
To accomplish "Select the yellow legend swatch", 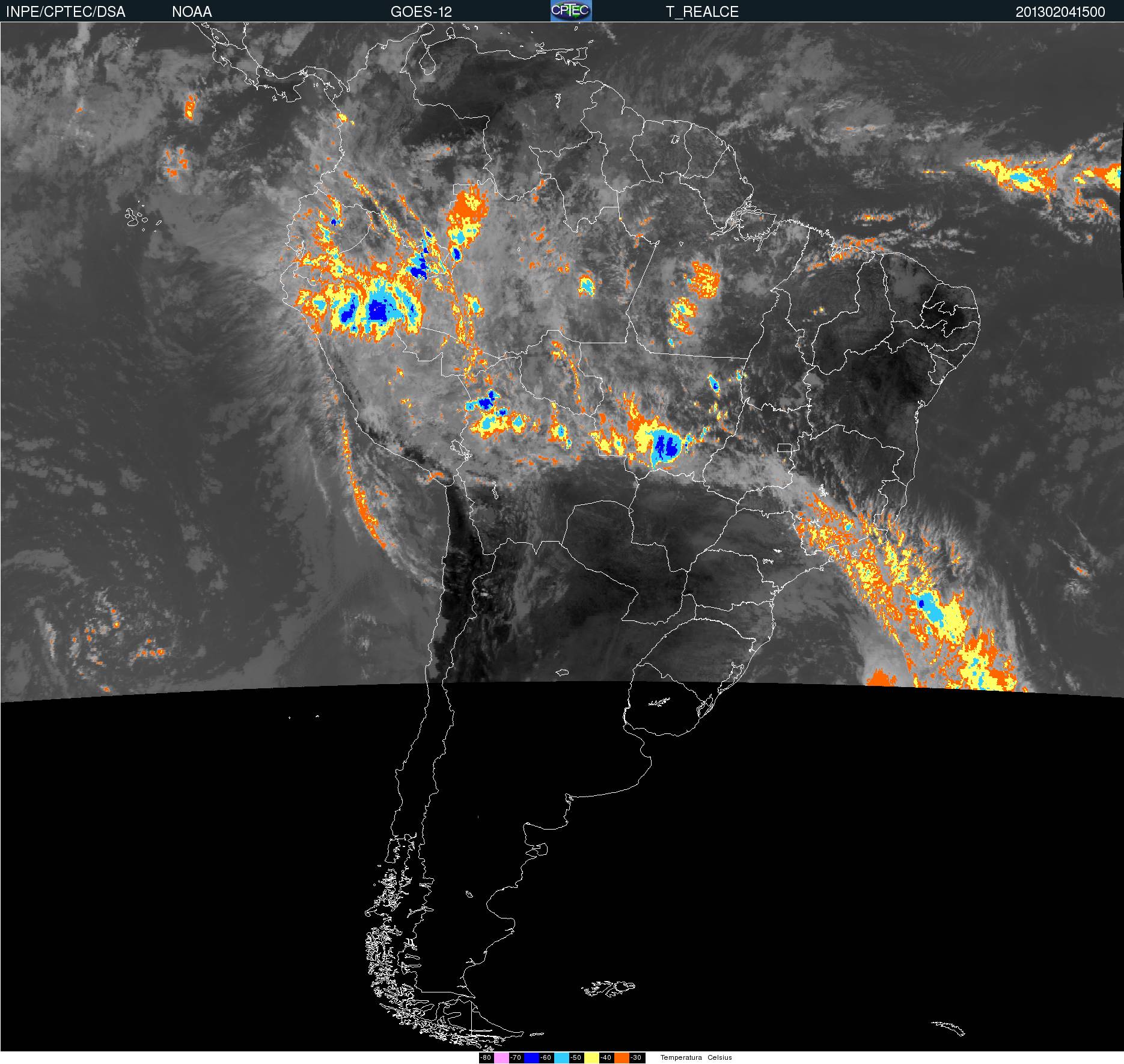I will click(591, 1058).
